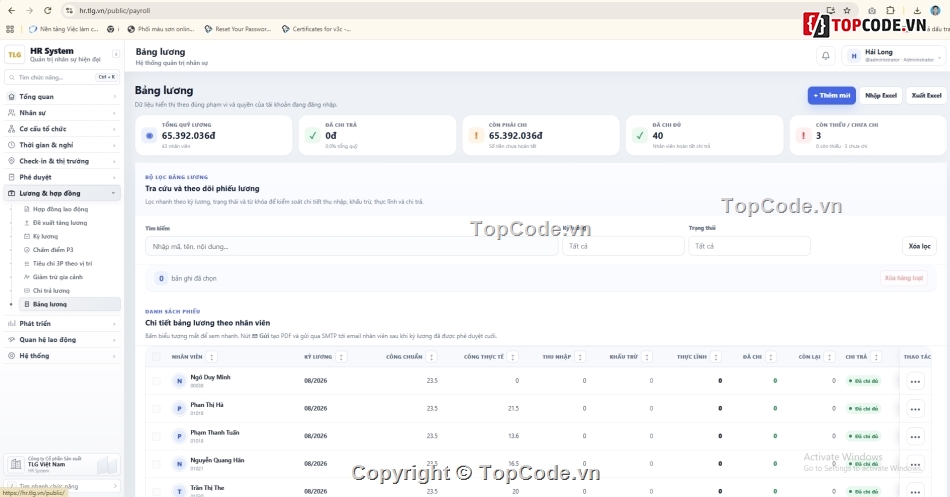Open Kỳ lương menu item in sidebar
This screenshot has width=950, height=497.
[71, 236]
